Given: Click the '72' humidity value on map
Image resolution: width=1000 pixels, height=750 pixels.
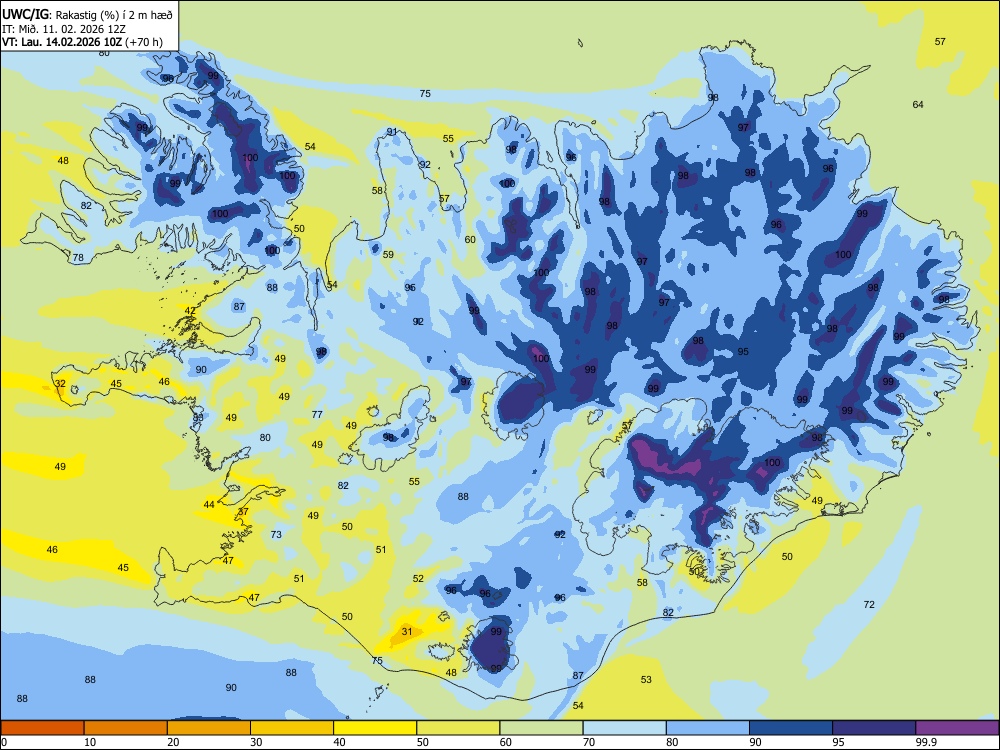Looking at the screenshot, I should [x=869, y=604].
